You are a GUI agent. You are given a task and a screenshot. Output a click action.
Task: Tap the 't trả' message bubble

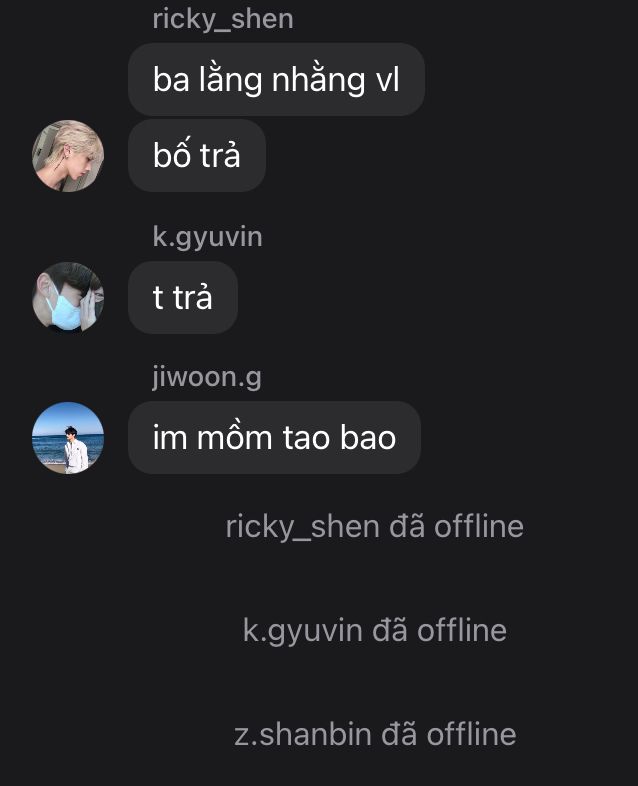183,298
